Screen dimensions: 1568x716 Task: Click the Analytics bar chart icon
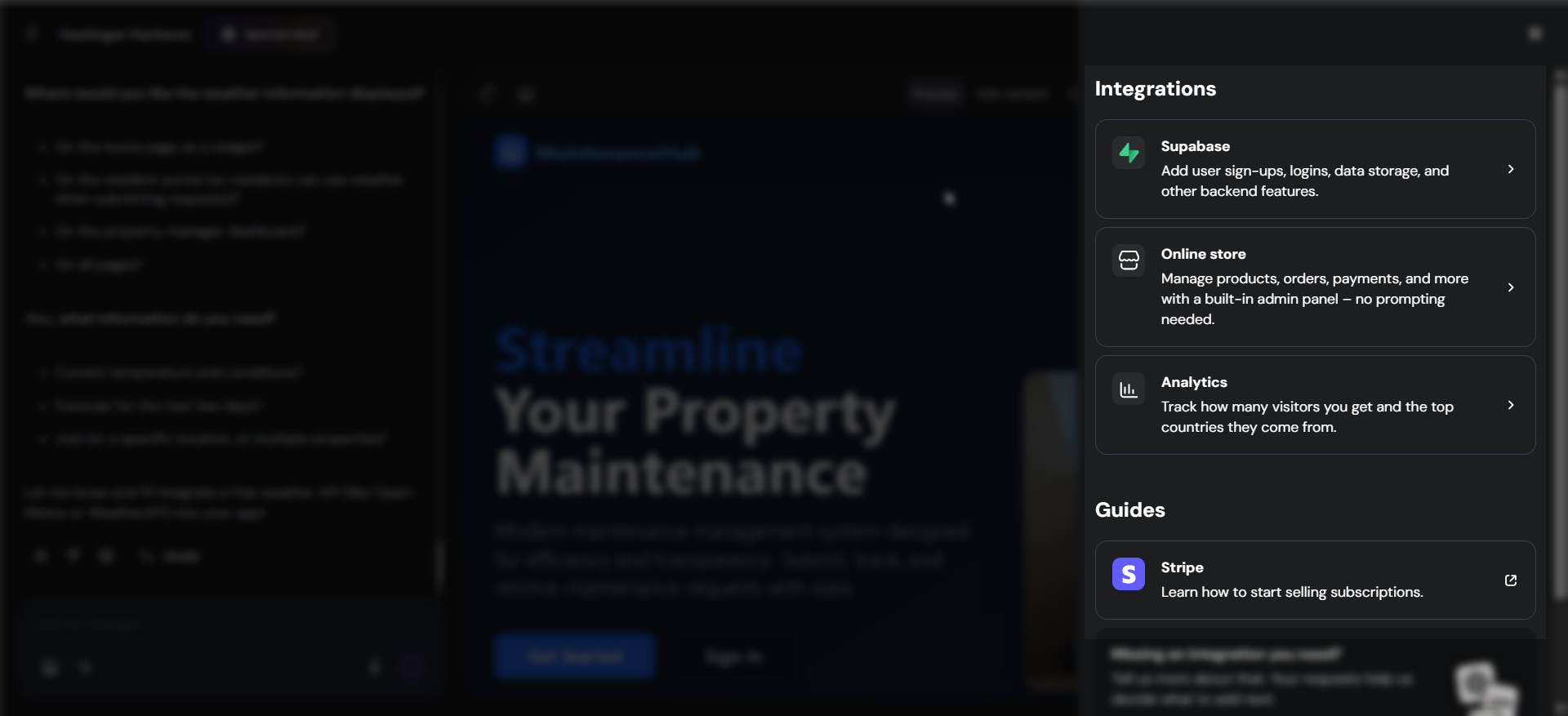[x=1129, y=389]
